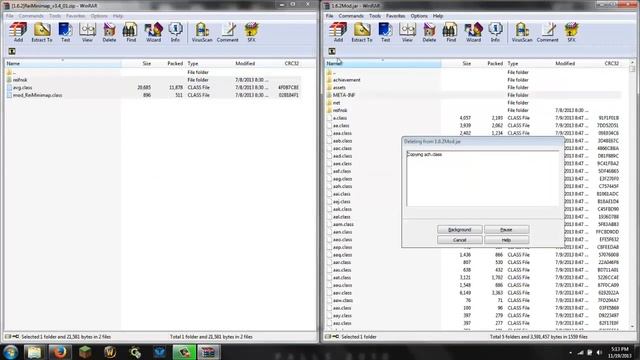Click Test icon in left WinRAR window

(x=65, y=32)
